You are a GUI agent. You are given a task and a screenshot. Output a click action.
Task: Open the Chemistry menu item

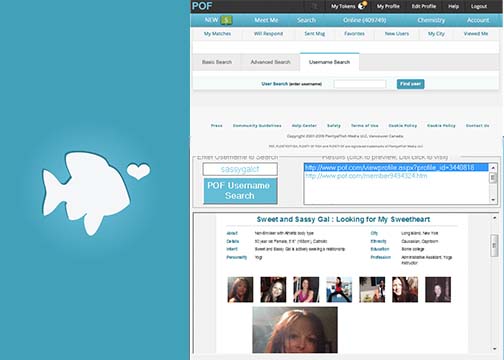coord(431,20)
